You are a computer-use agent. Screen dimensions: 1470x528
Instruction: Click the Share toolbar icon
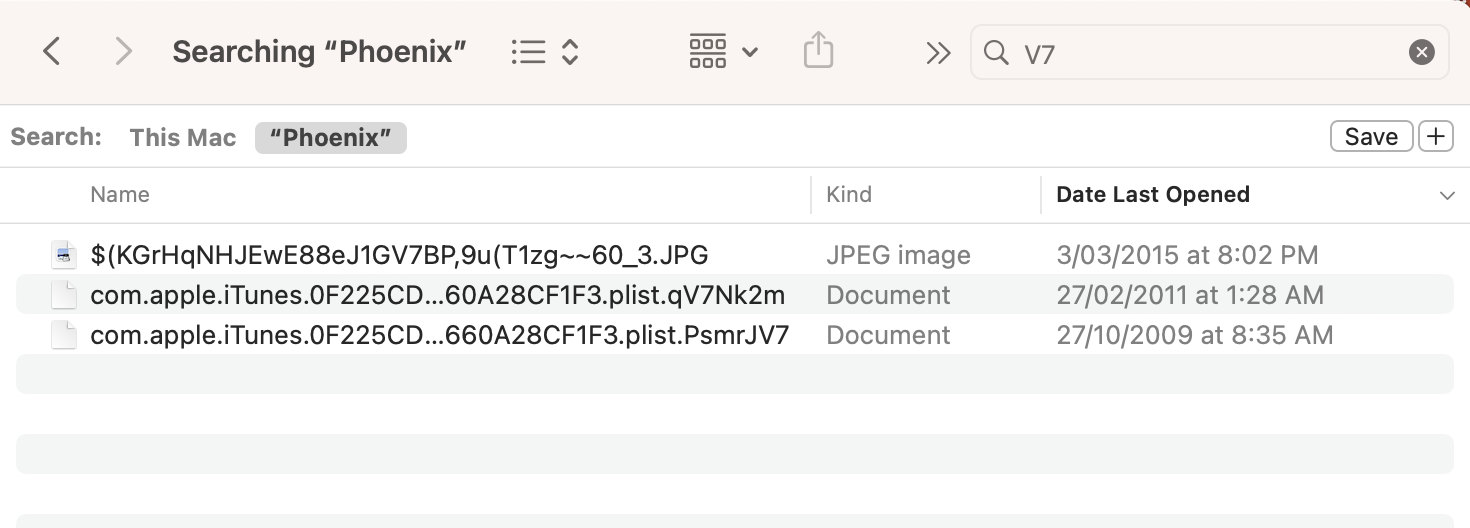818,51
